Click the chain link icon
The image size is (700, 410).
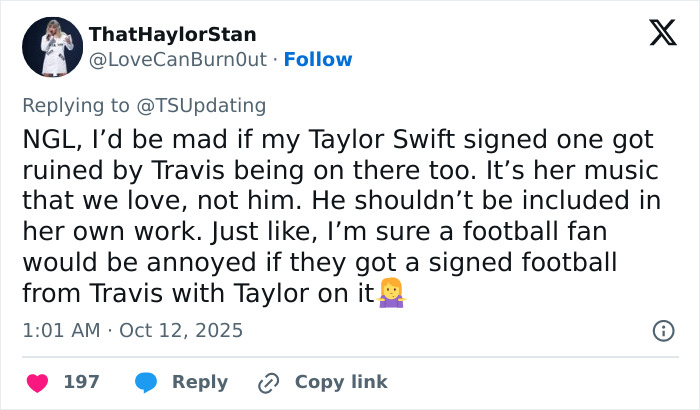[267, 382]
